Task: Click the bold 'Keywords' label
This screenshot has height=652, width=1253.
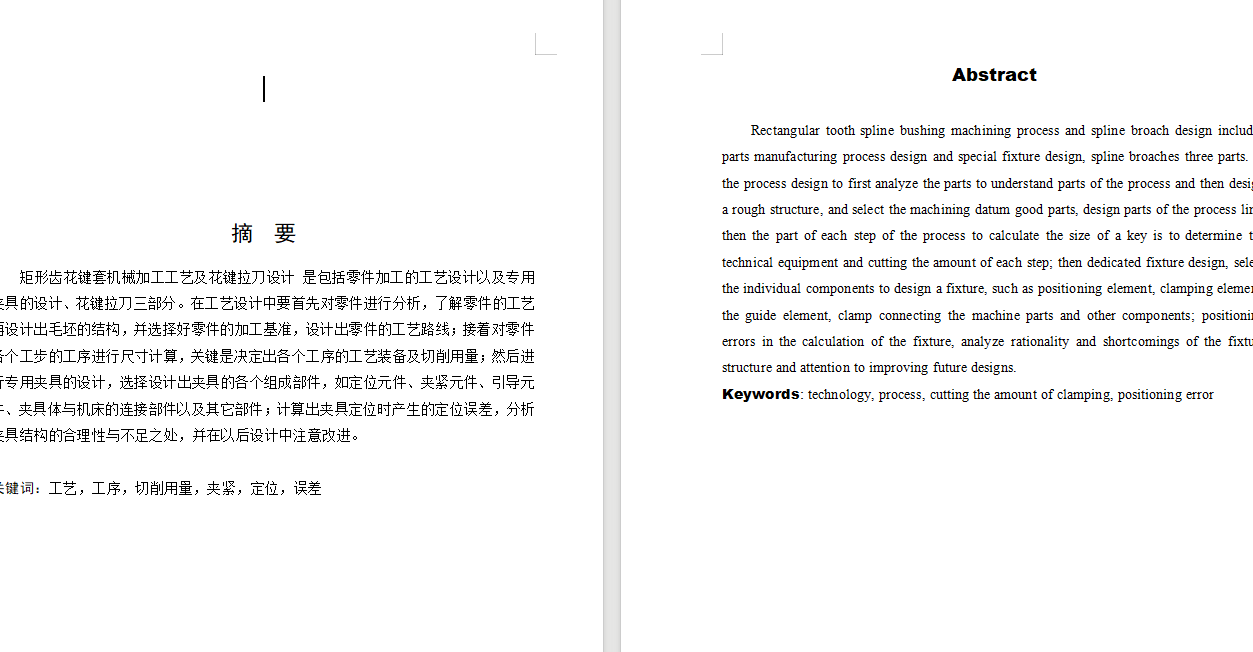Action: [761, 394]
